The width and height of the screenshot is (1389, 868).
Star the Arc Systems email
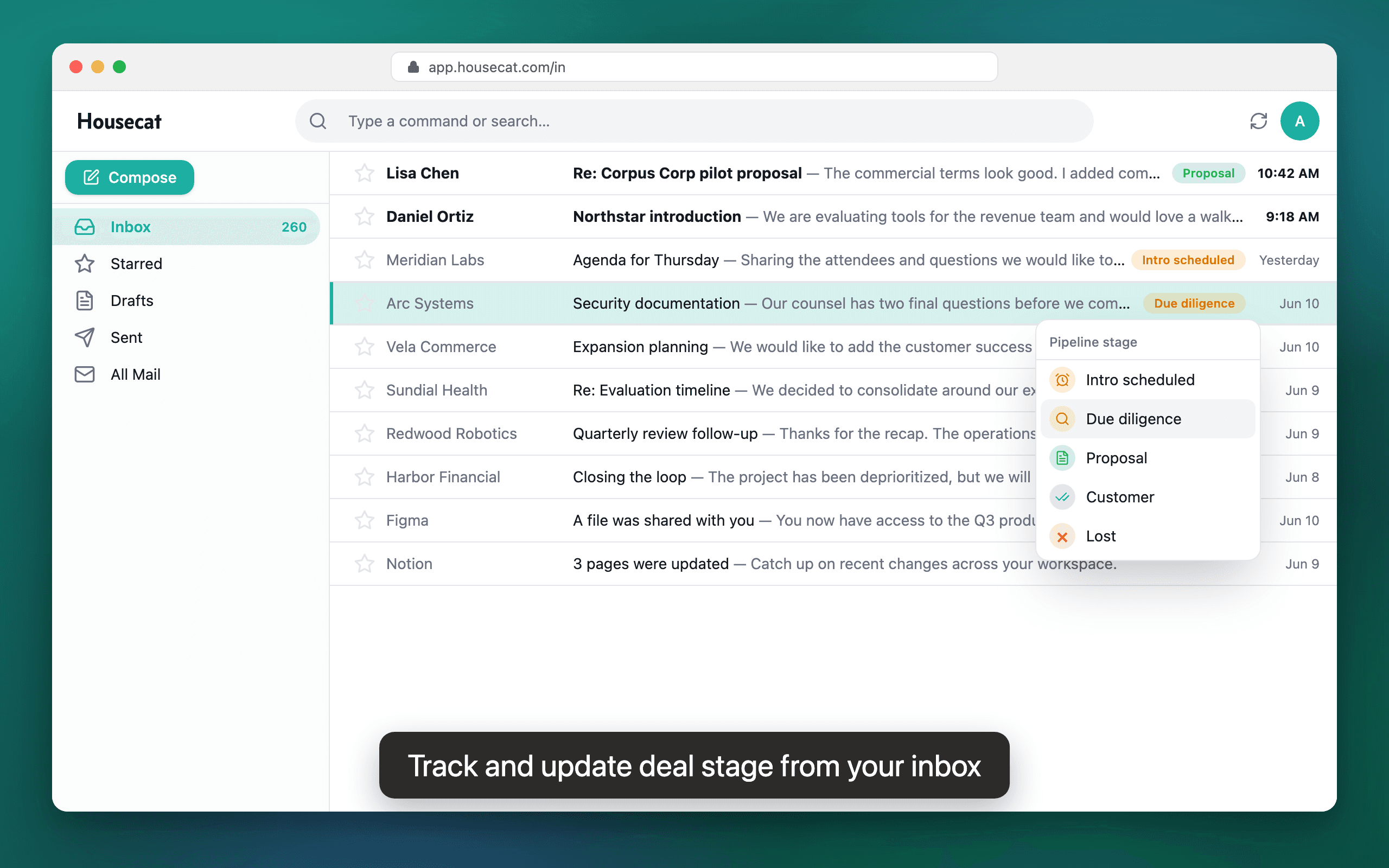coord(365,303)
